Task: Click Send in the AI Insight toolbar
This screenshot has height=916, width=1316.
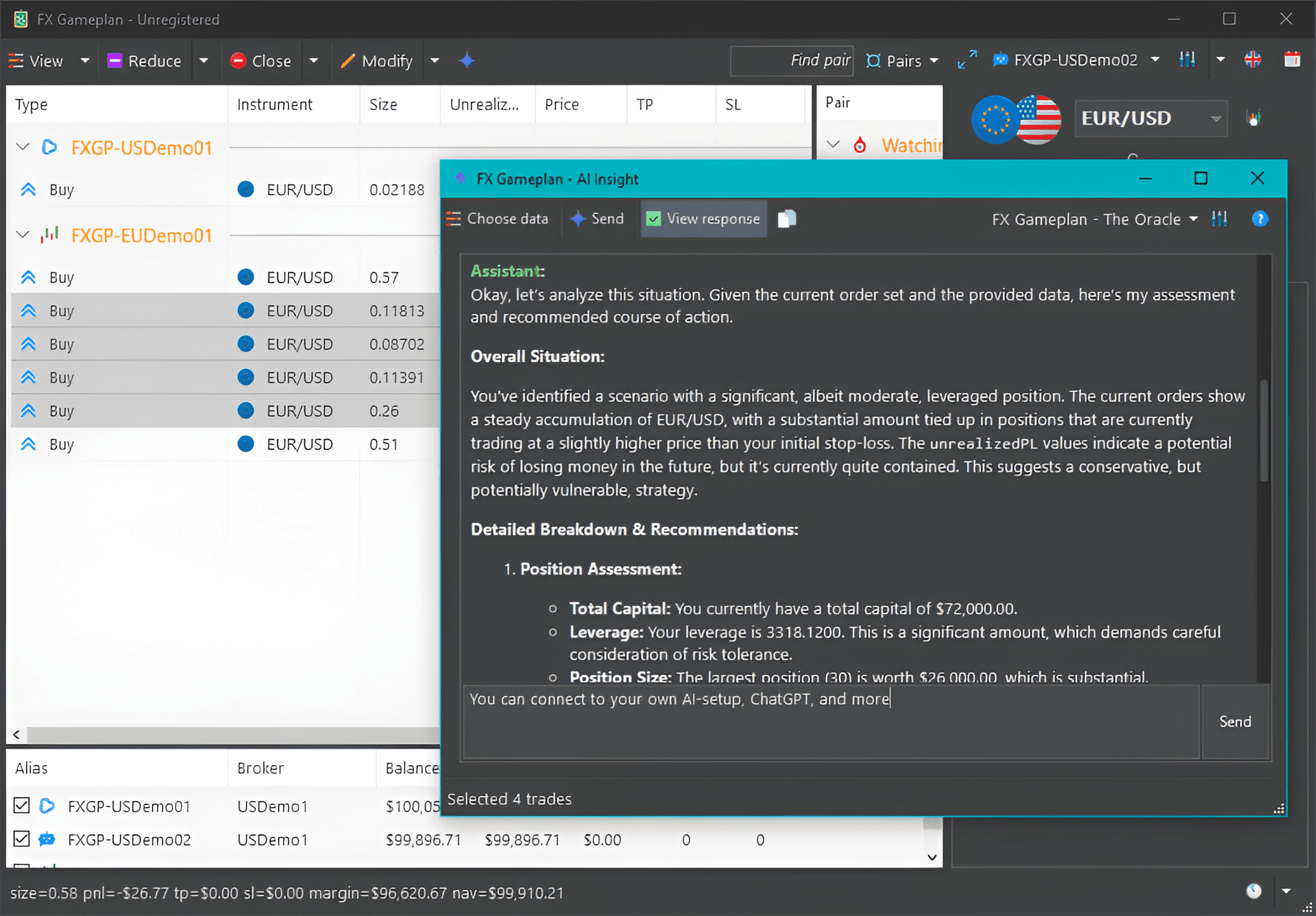Action: pyautogui.click(x=597, y=219)
